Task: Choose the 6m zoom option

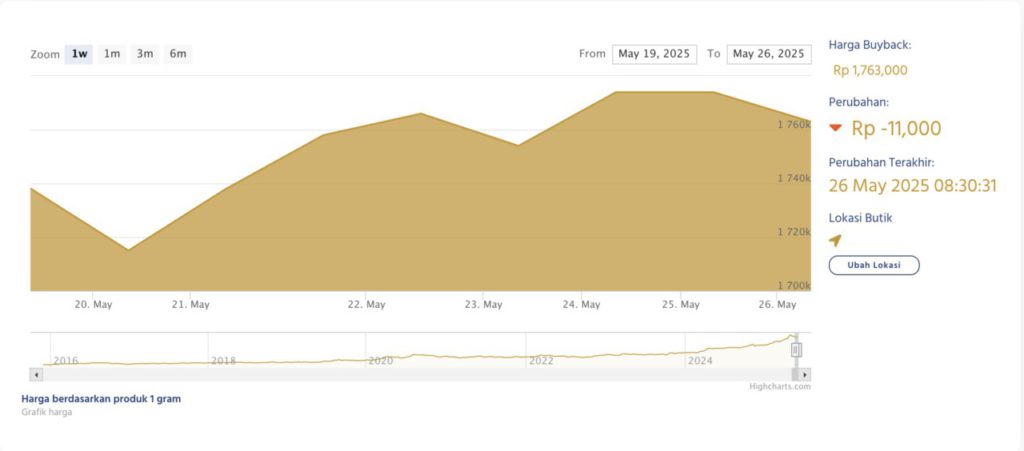Action: [x=178, y=54]
